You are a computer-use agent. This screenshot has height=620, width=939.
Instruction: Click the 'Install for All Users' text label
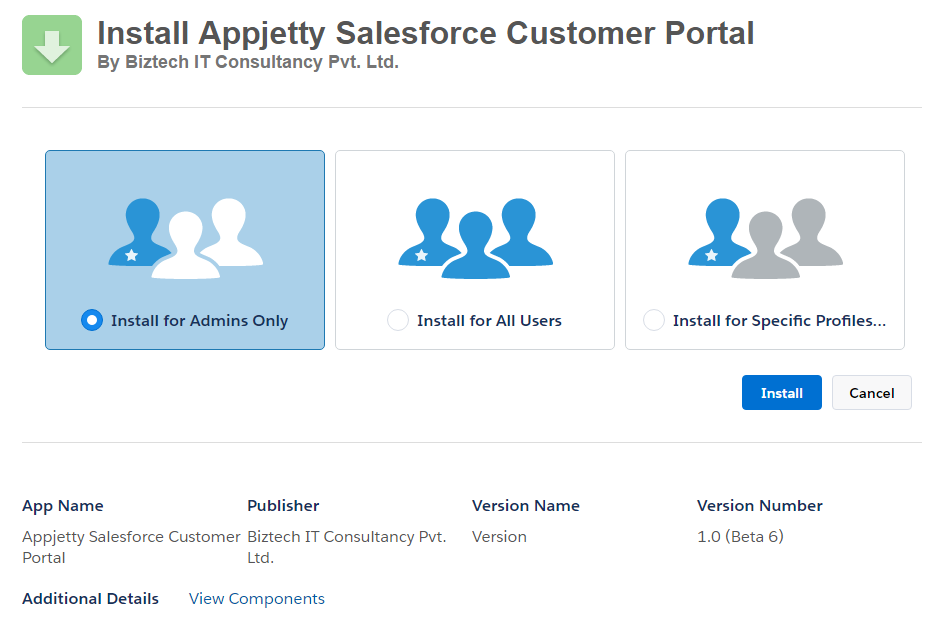[x=489, y=321]
